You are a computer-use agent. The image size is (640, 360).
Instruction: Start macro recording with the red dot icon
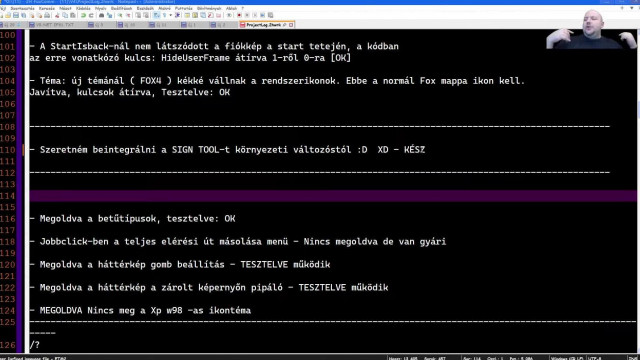point(239,16)
